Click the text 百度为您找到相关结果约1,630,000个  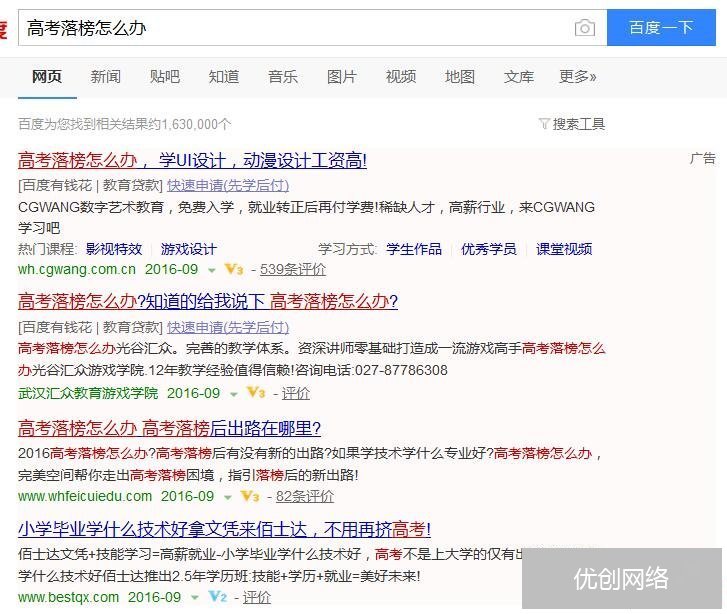(125, 124)
